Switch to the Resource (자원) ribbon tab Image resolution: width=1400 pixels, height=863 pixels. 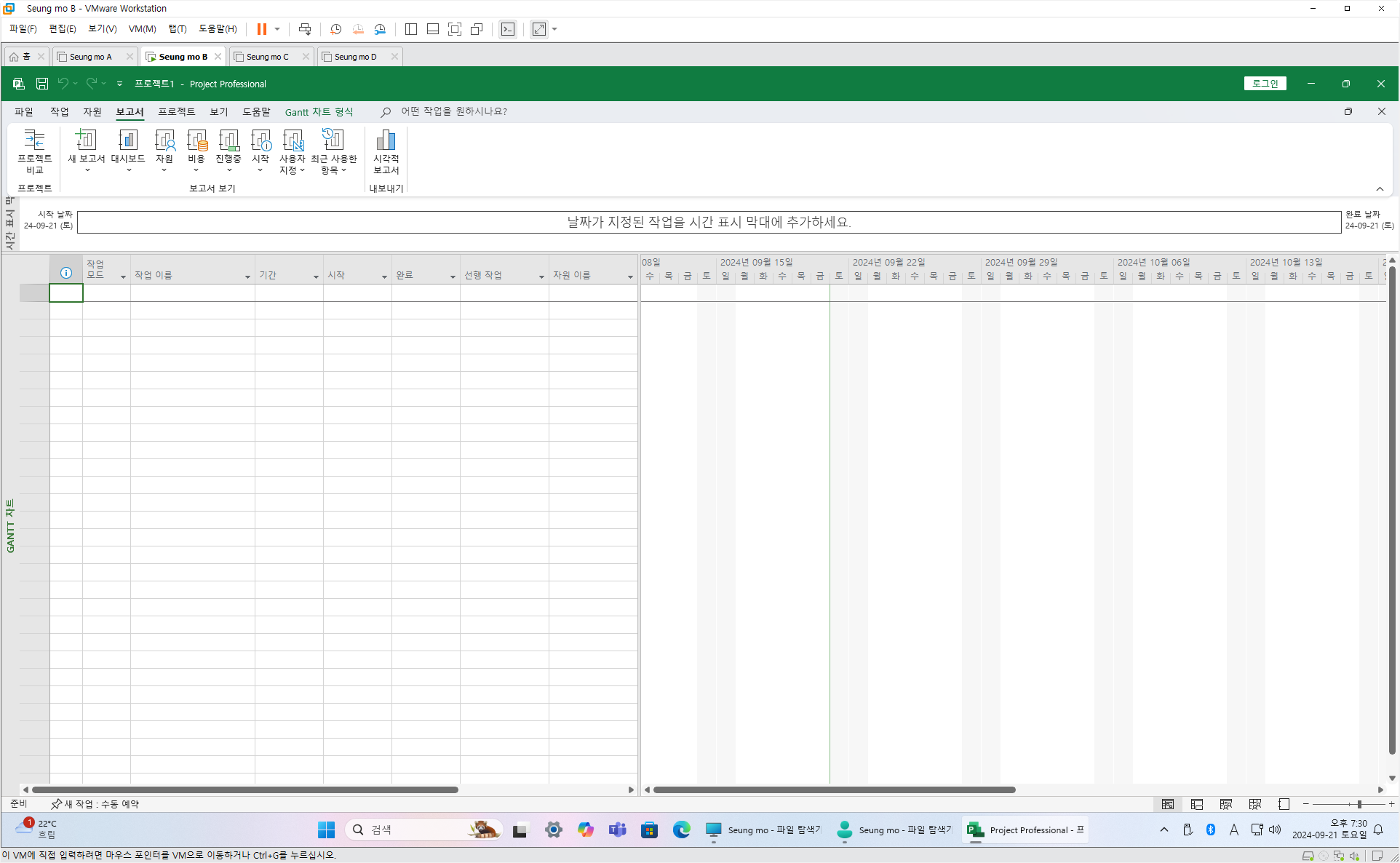coord(92,111)
